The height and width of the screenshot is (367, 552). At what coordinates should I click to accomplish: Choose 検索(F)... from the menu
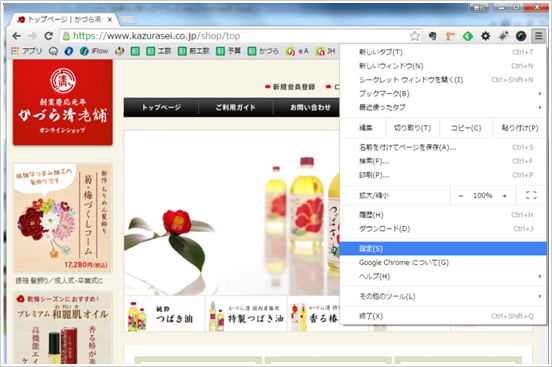point(443,161)
